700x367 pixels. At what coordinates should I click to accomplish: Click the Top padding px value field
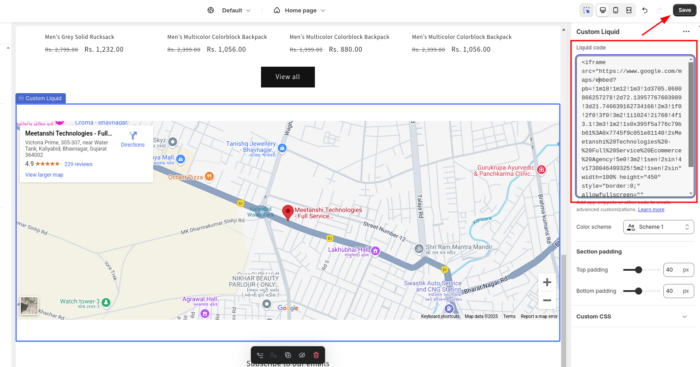coord(679,270)
